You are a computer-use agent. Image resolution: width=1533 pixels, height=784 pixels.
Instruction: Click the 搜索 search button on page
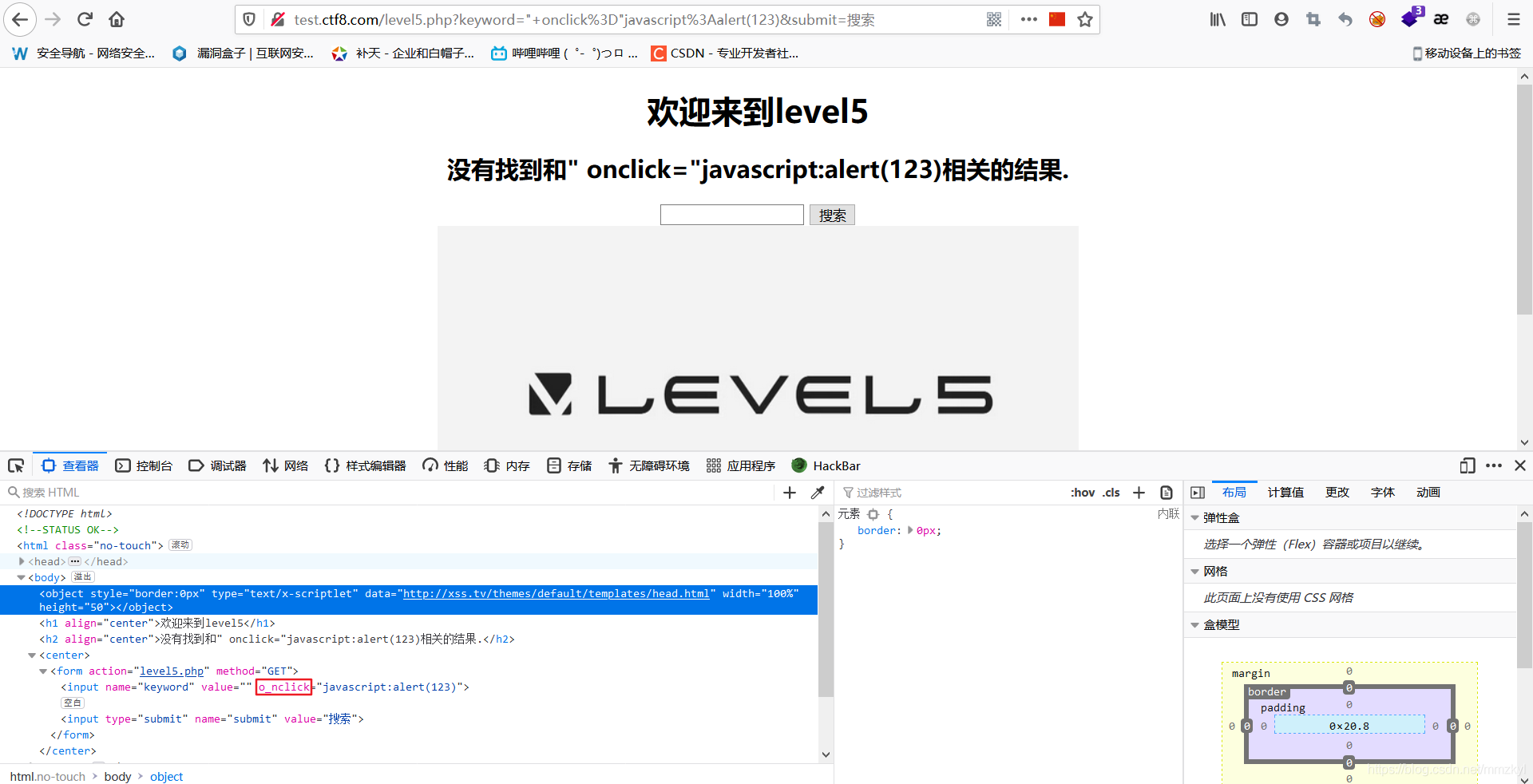[832, 216]
